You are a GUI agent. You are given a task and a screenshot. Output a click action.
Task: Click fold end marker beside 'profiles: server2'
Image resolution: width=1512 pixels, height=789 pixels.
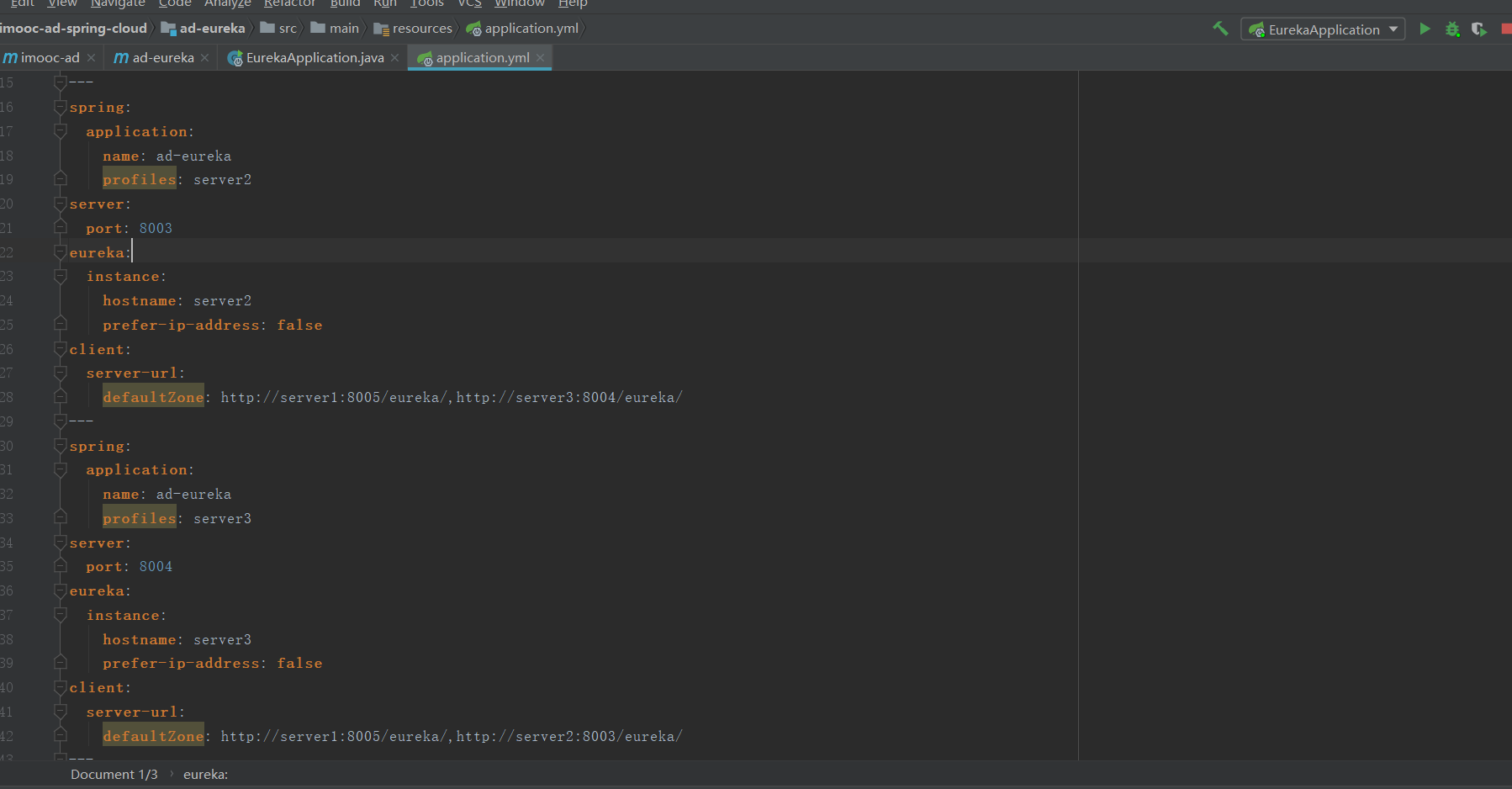(x=61, y=180)
